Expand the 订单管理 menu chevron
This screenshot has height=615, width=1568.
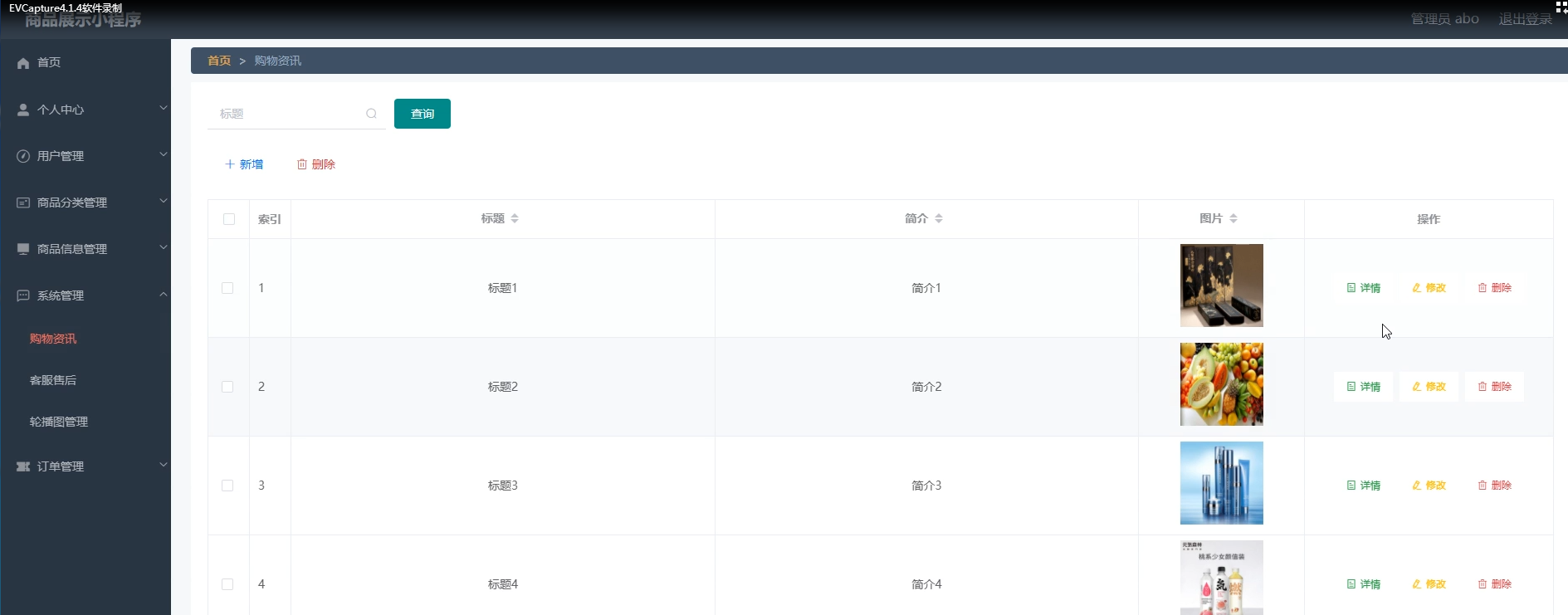coord(164,465)
